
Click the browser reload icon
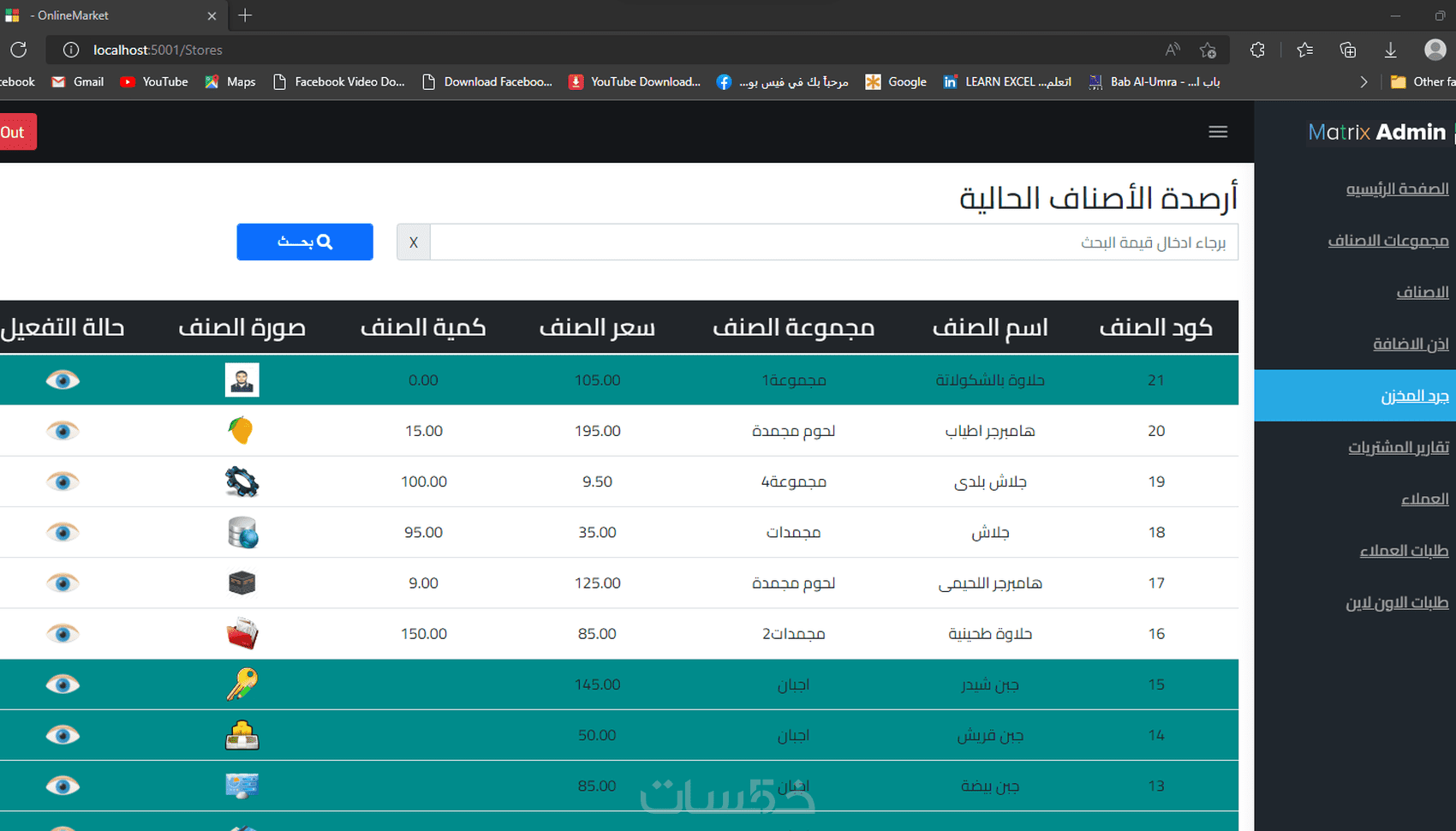[x=19, y=50]
